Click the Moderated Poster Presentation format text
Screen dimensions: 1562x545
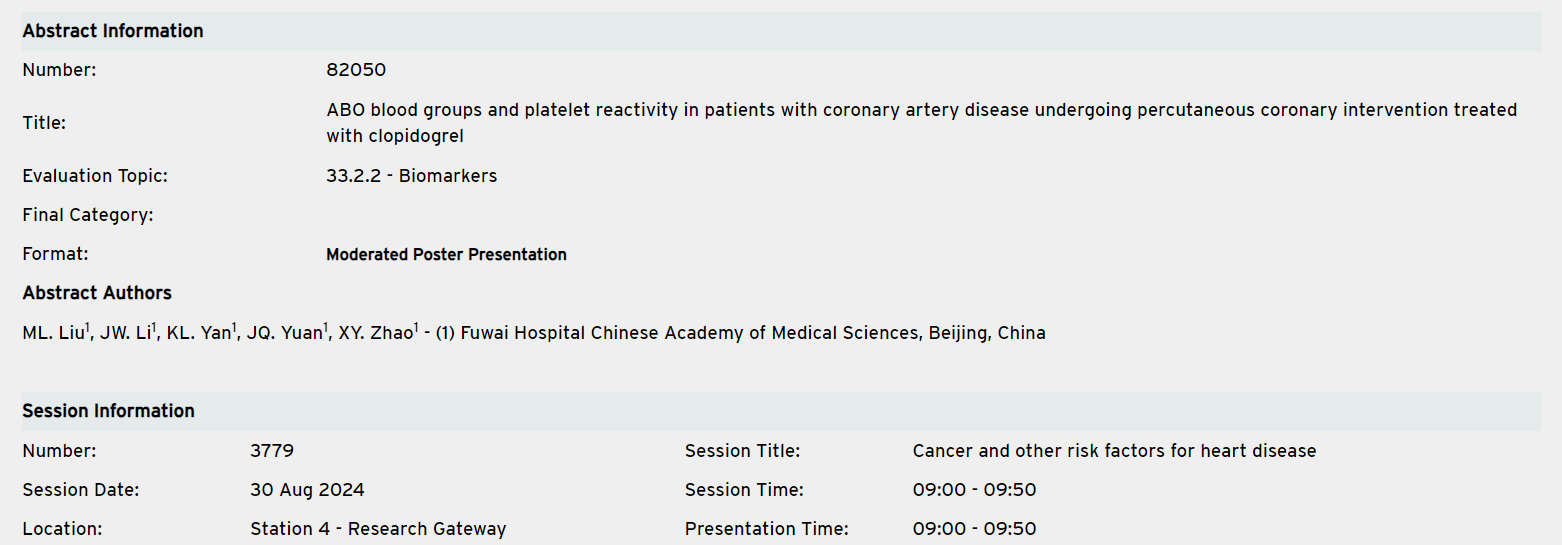tap(446, 255)
